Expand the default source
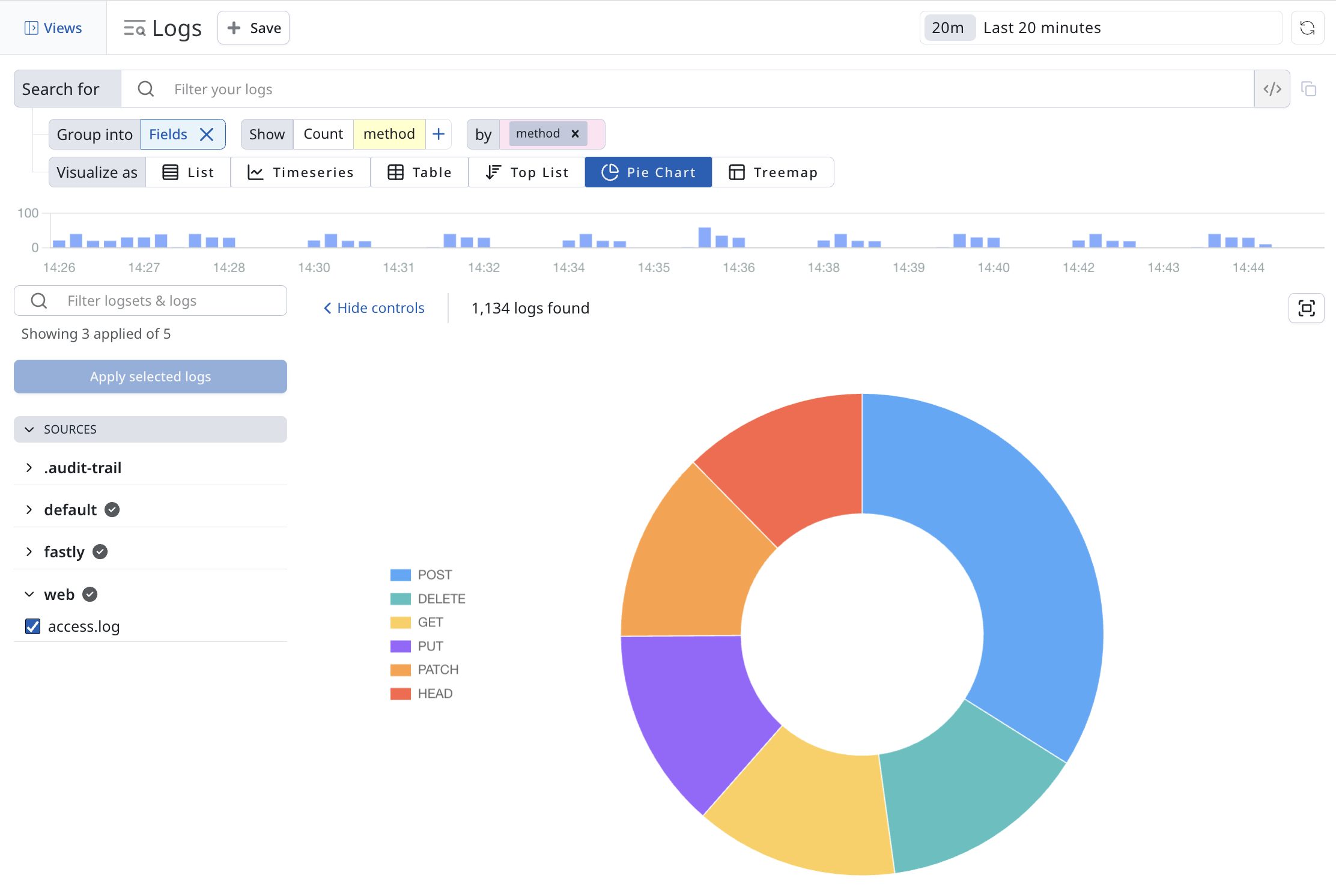 click(x=29, y=510)
